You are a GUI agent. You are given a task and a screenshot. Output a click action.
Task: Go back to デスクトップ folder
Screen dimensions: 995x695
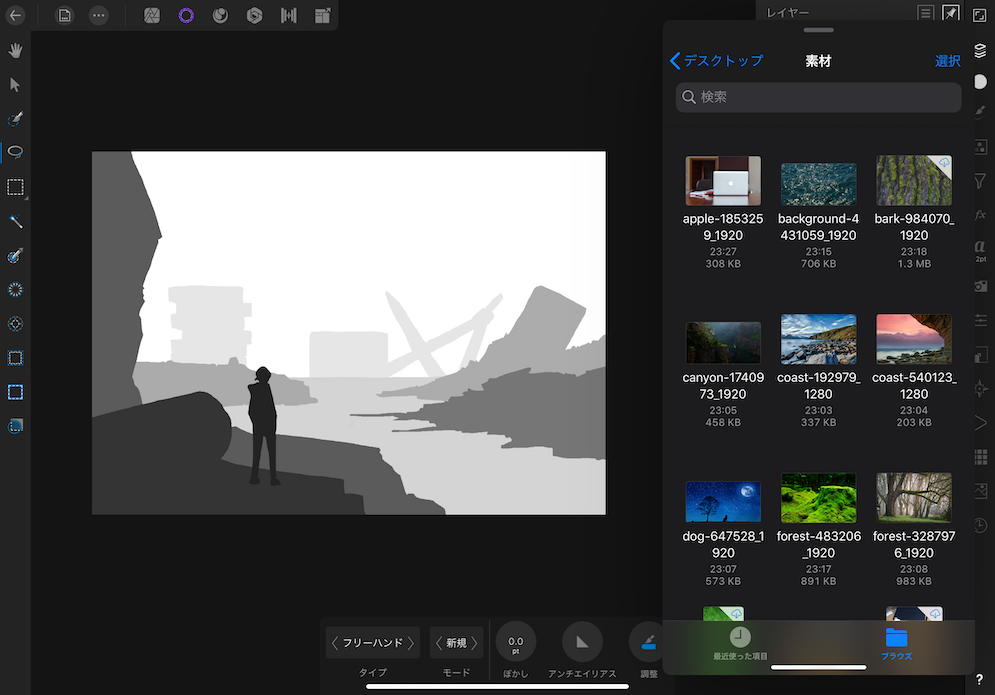click(x=716, y=61)
